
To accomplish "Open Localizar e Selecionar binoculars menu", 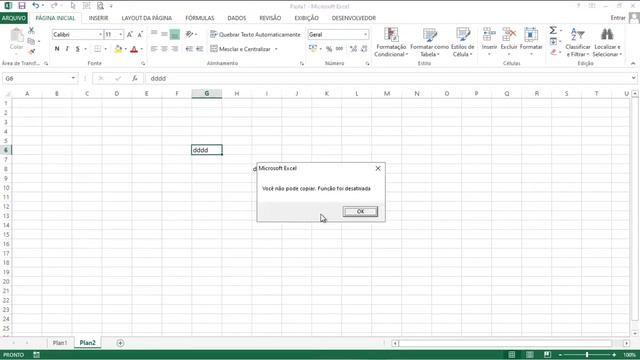I will (x=607, y=42).
